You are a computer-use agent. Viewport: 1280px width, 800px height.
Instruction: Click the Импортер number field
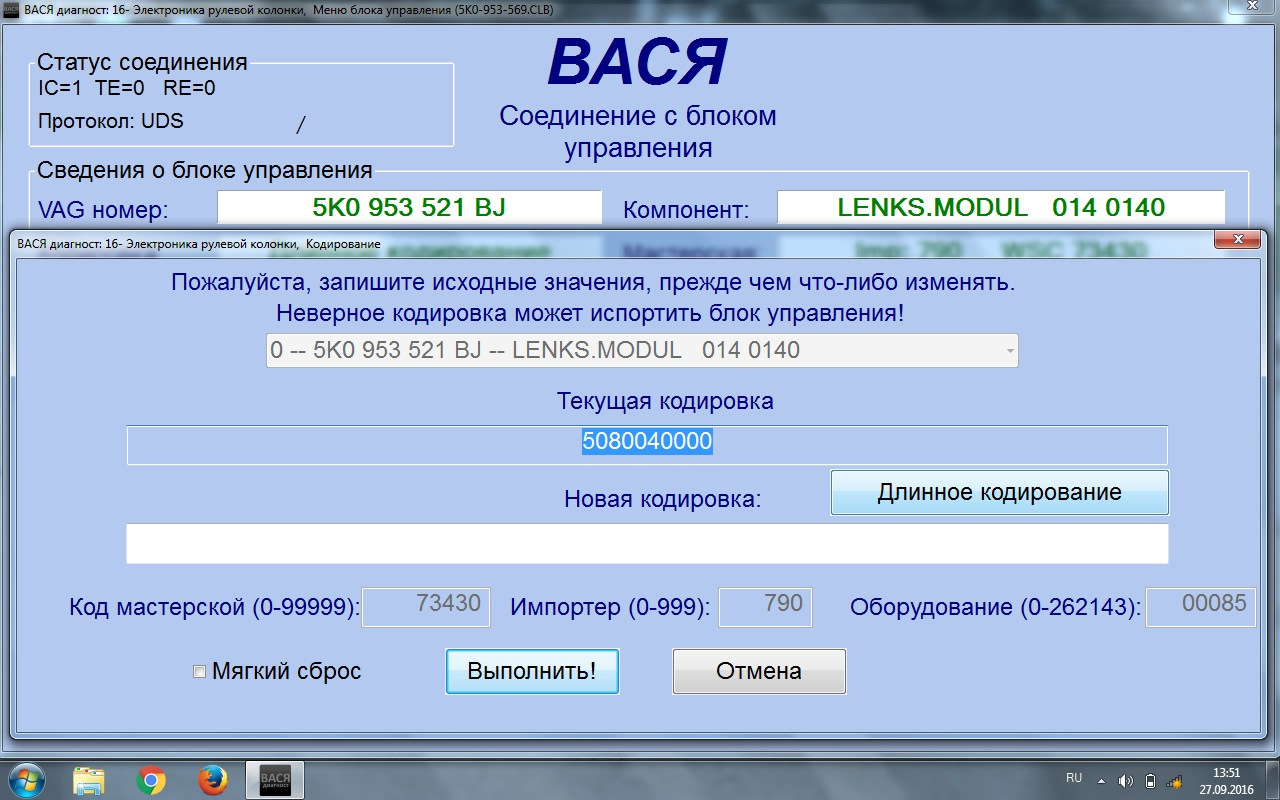pyautogui.click(x=766, y=607)
